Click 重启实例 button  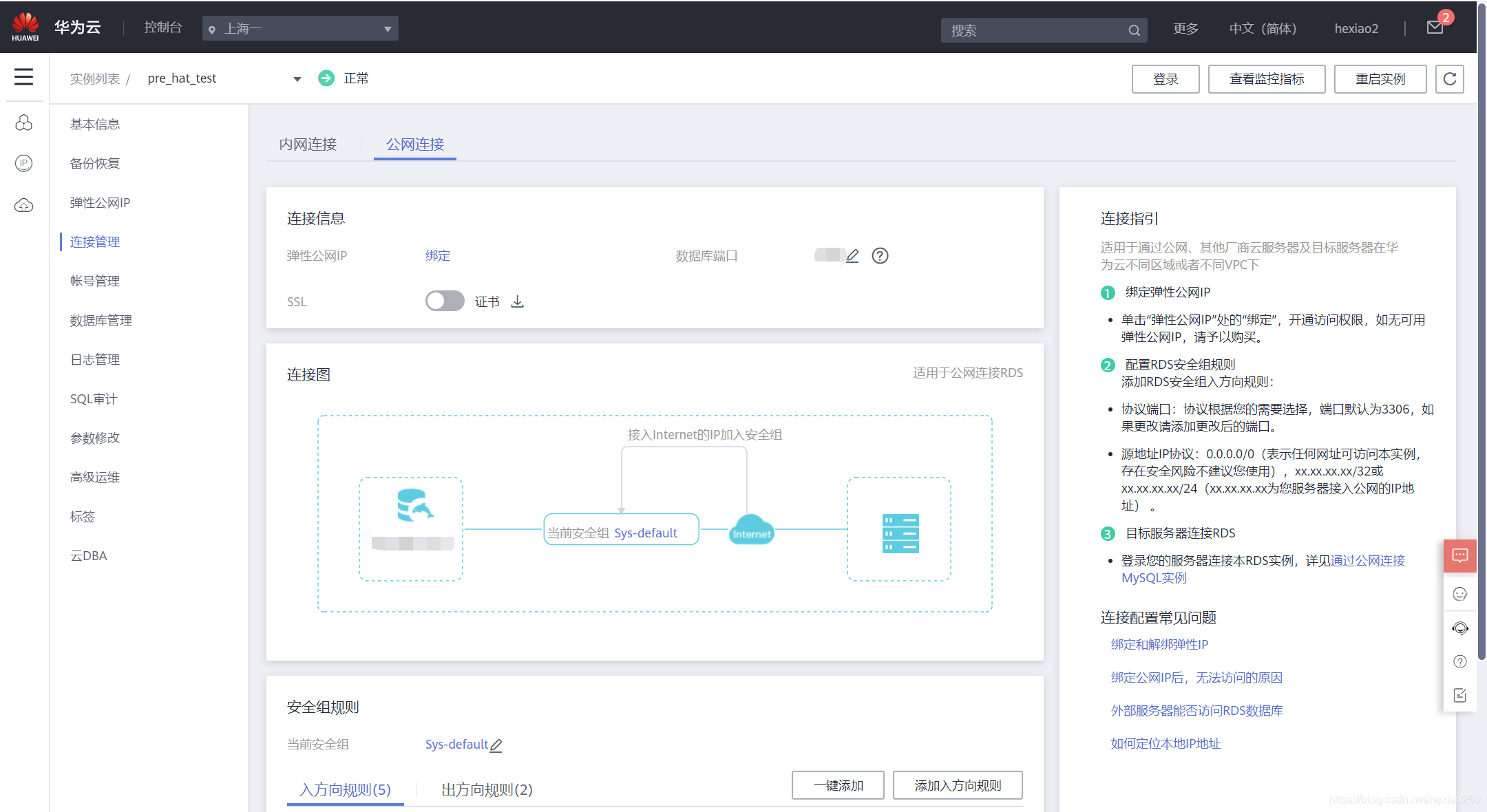(x=1380, y=78)
